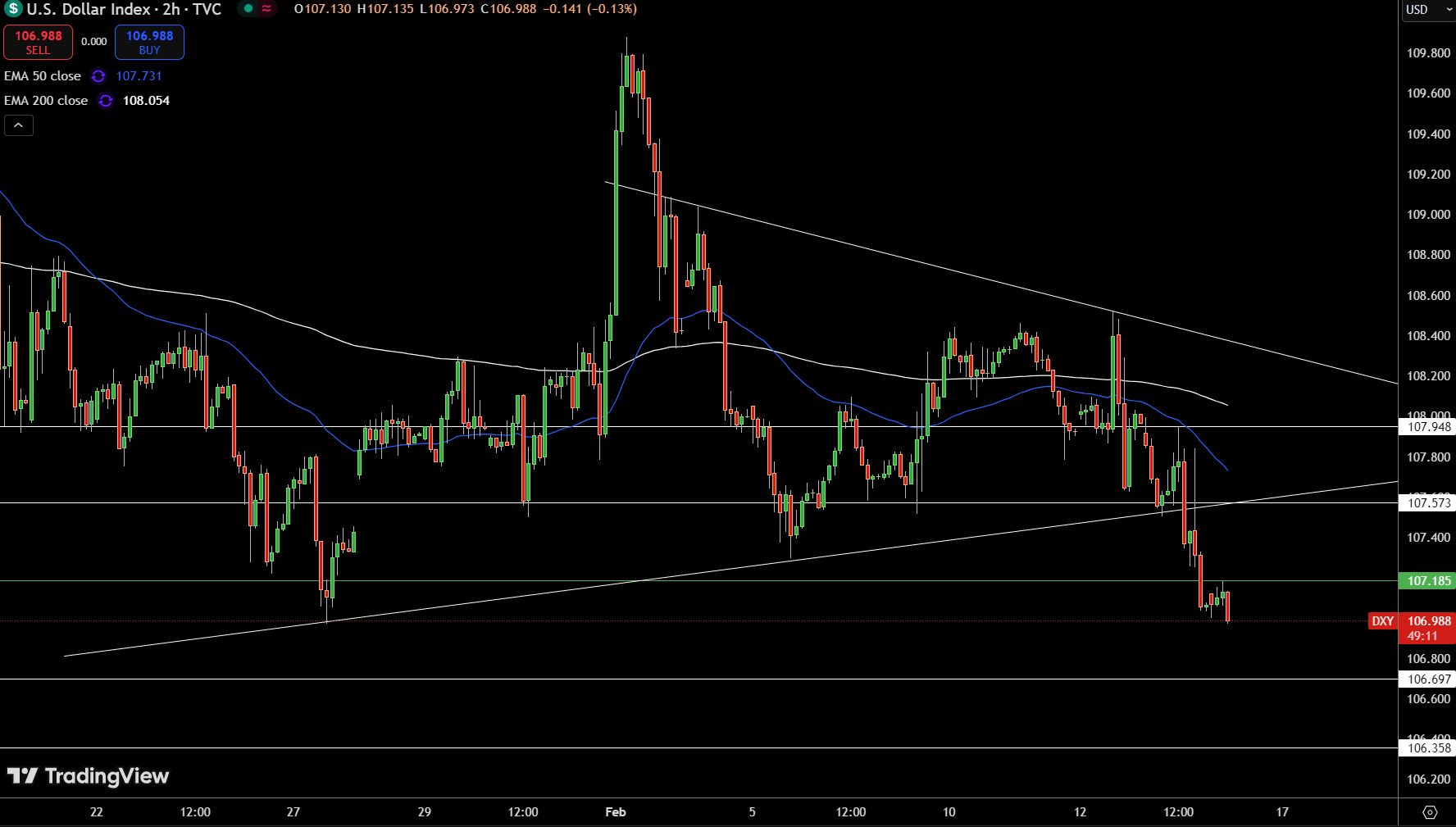
Task: Click the 109.000 price axis label
Action: point(1428,215)
